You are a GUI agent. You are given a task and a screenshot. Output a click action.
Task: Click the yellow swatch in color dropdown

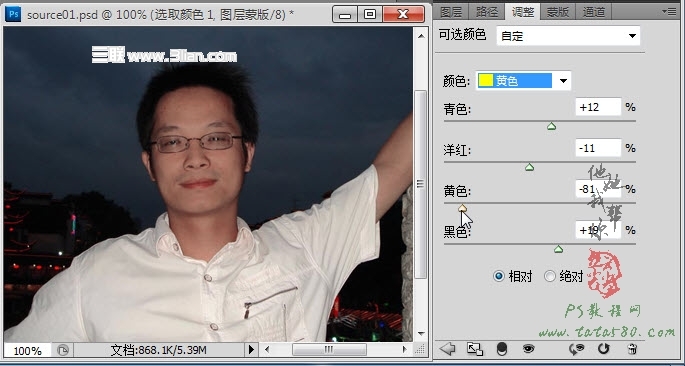point(486,80)
